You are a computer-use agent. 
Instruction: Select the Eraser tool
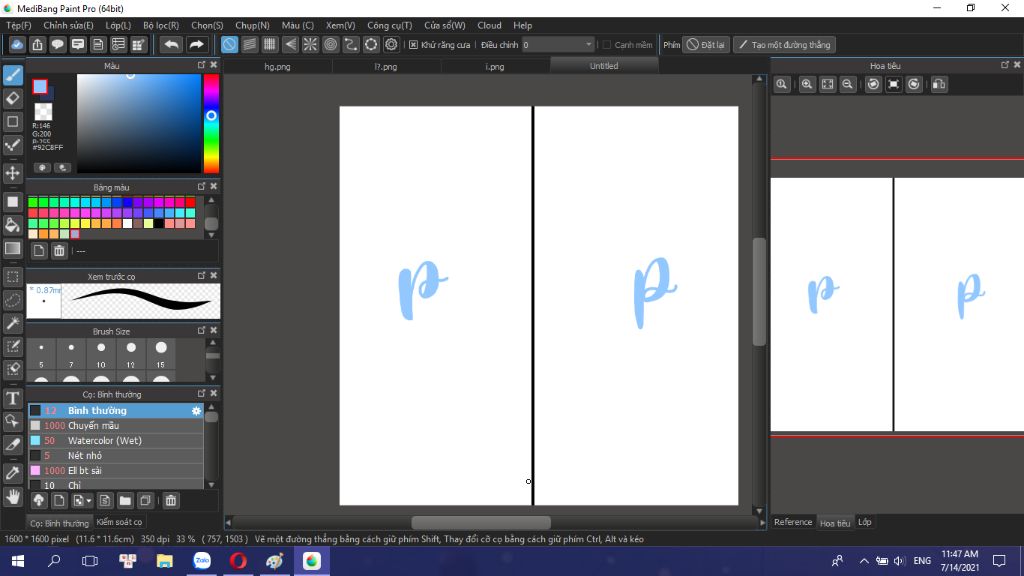click(13, 99)
